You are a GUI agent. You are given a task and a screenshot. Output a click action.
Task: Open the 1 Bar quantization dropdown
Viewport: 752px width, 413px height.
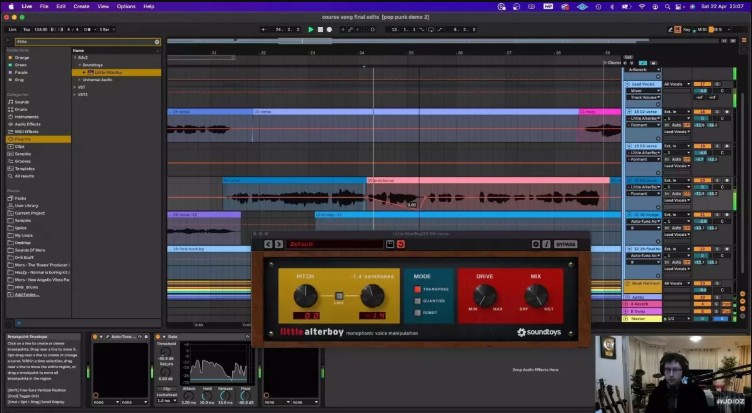click(107, 29)
